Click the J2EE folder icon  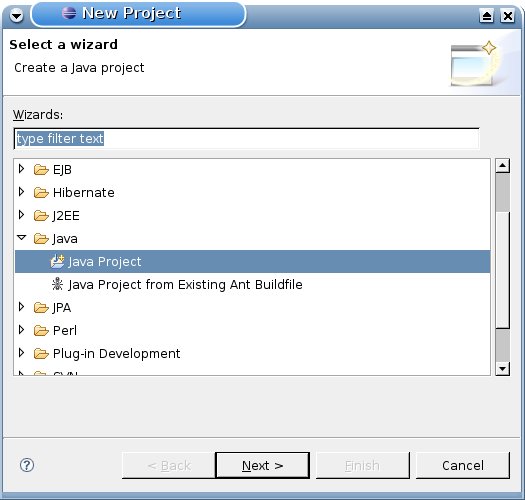point(41,216)
